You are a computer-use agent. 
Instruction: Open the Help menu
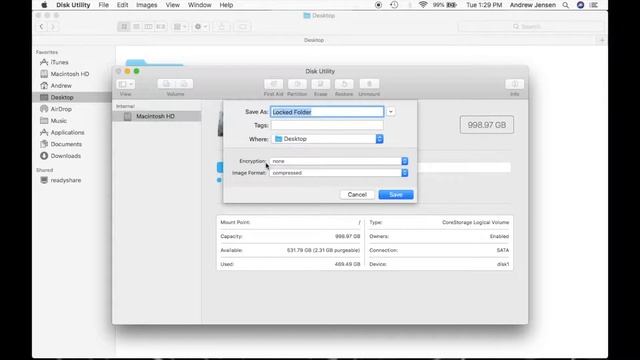click(x=226, y=5)
